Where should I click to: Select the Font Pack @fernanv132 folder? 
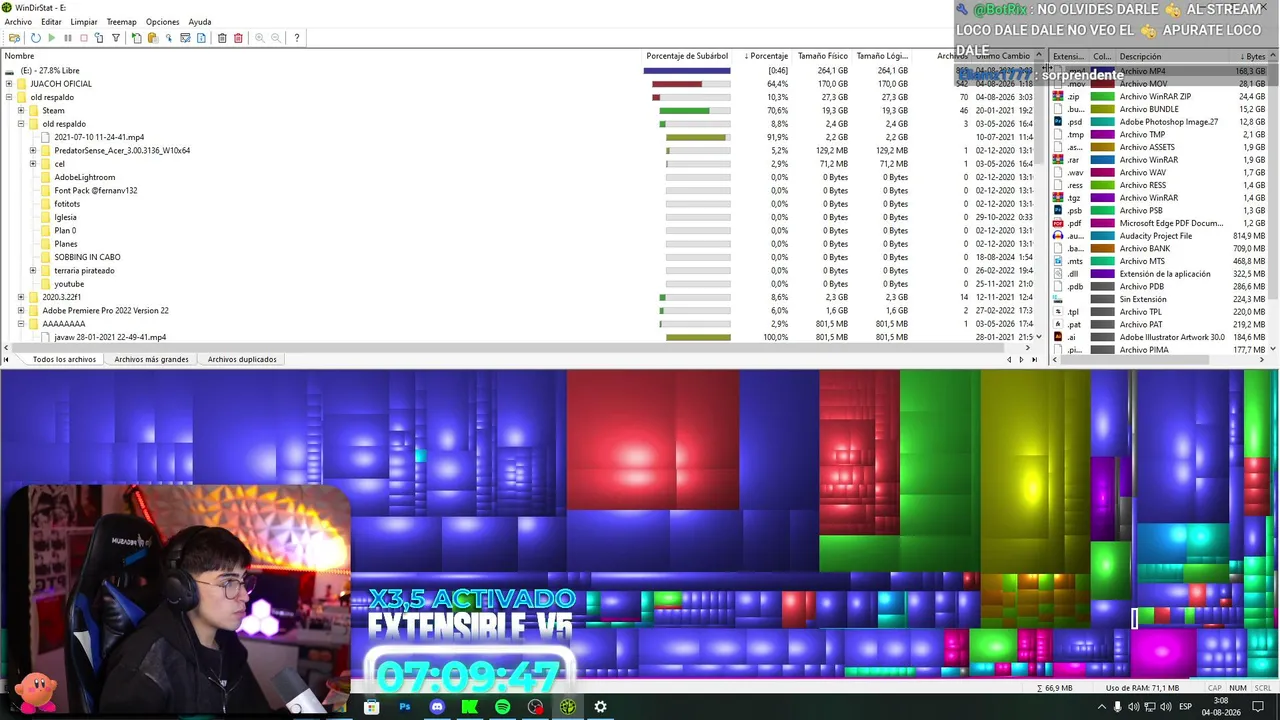96,190
